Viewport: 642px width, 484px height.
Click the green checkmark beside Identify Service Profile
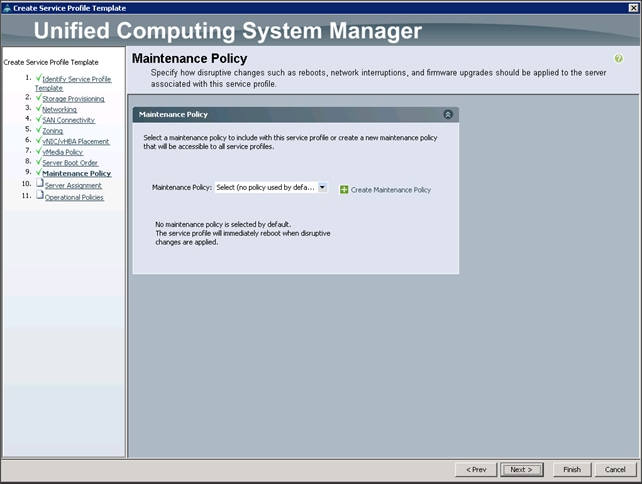tap(38, 77)
